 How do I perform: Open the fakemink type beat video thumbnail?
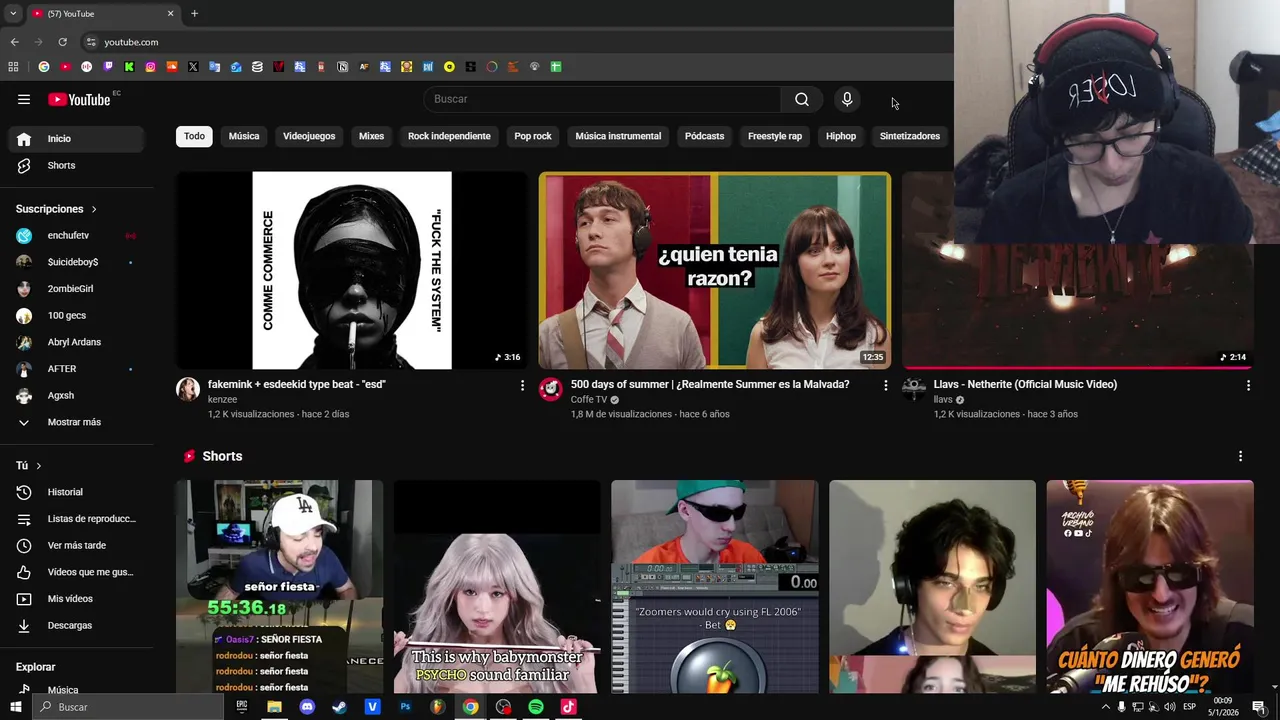coord(352,270)
